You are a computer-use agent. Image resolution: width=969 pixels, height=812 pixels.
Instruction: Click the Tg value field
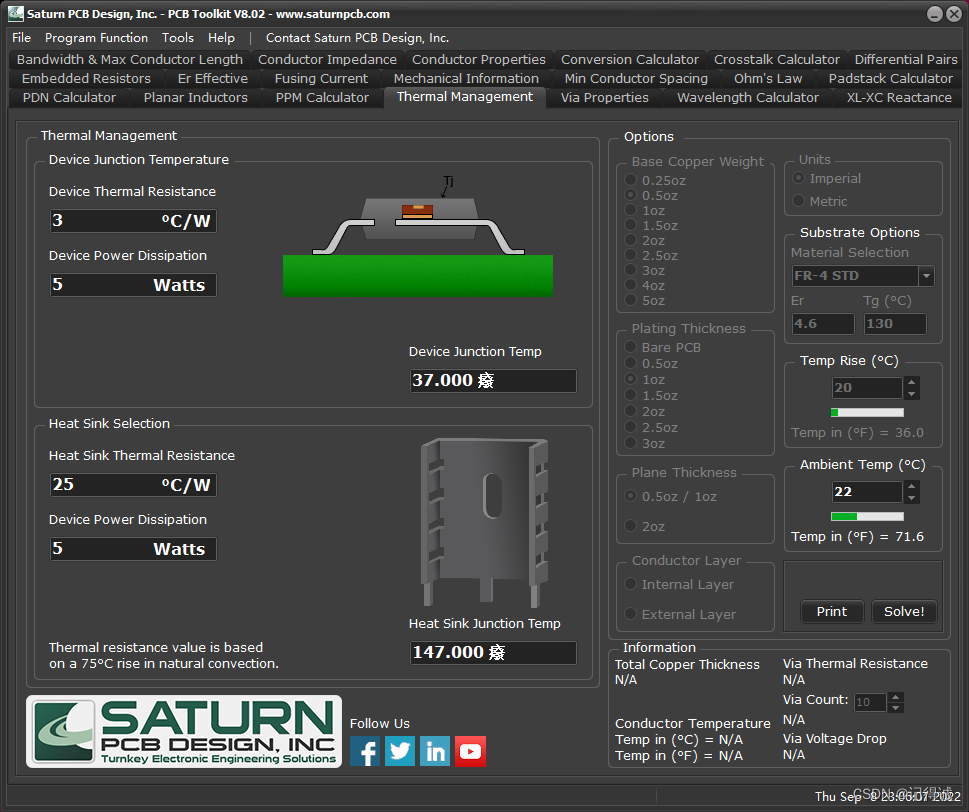click(895, 324)
